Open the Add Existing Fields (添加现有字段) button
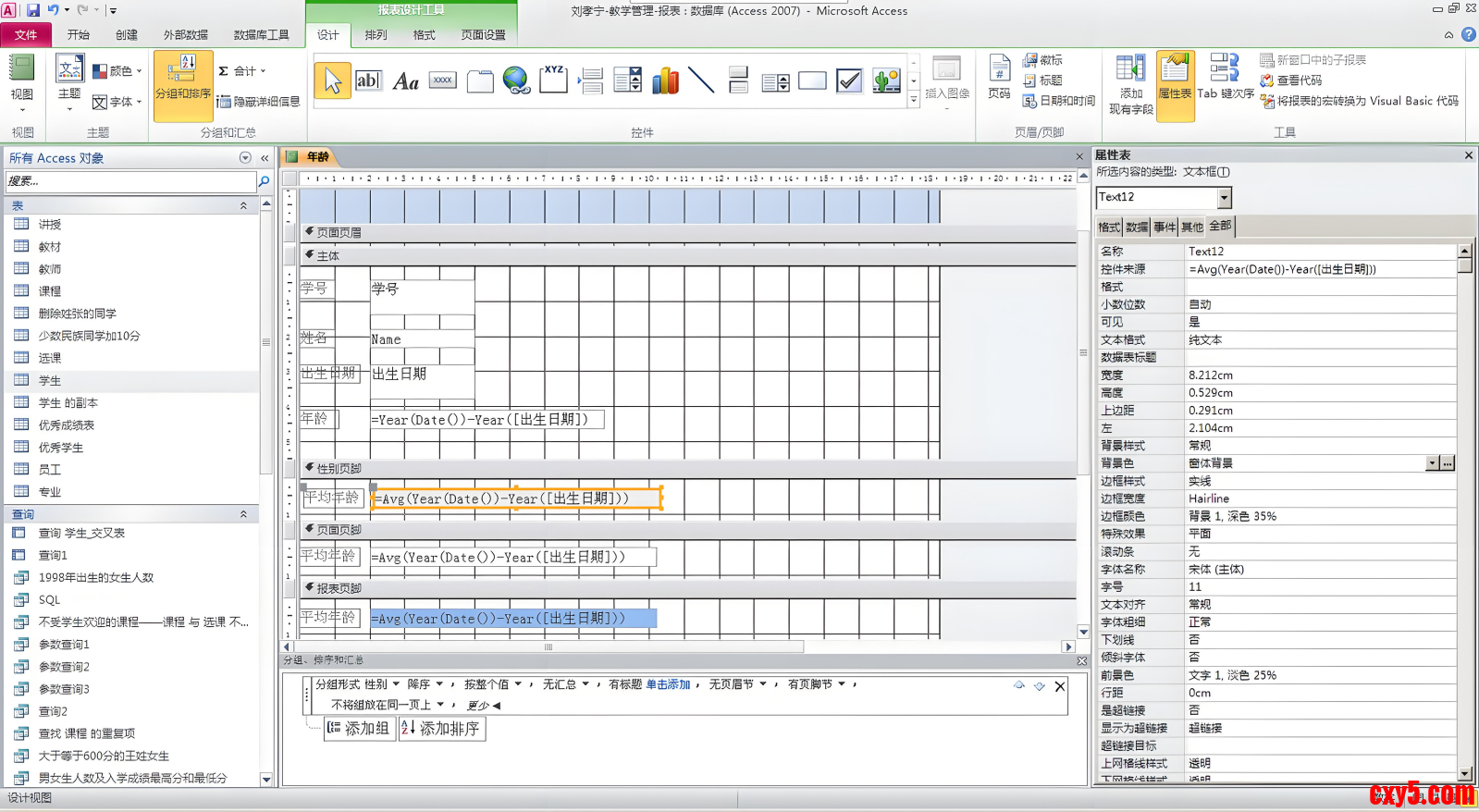The width and height of the screenshot is (1479, 812). tap(1130, 86)
